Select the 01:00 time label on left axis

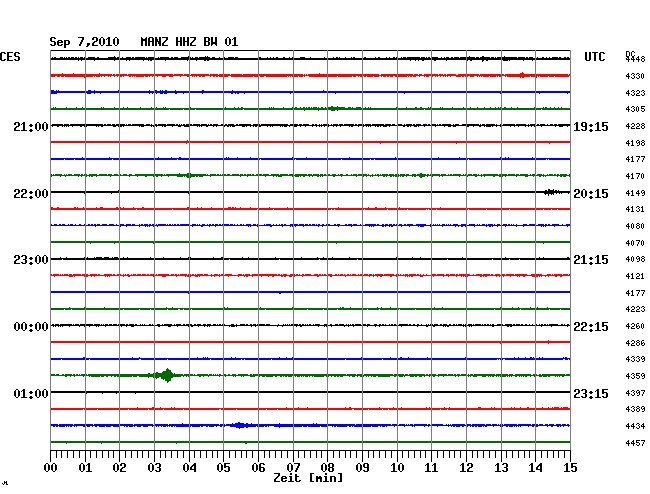coord(30,393)
